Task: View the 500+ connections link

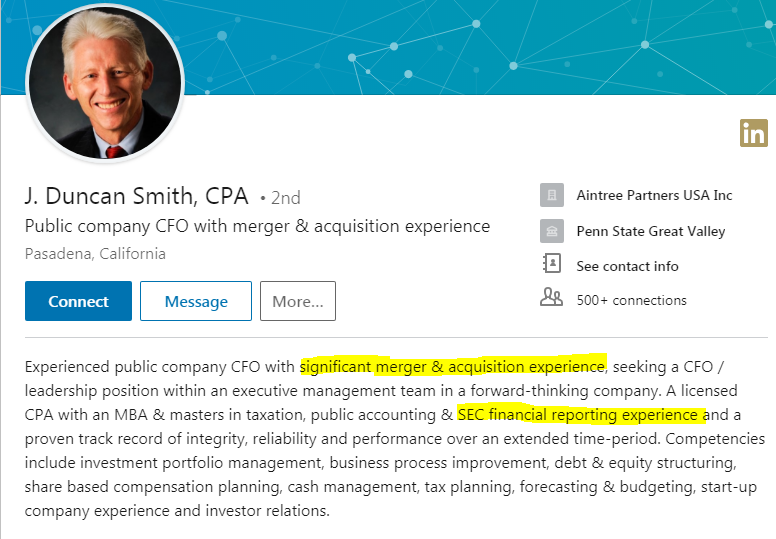Action: 631,300
